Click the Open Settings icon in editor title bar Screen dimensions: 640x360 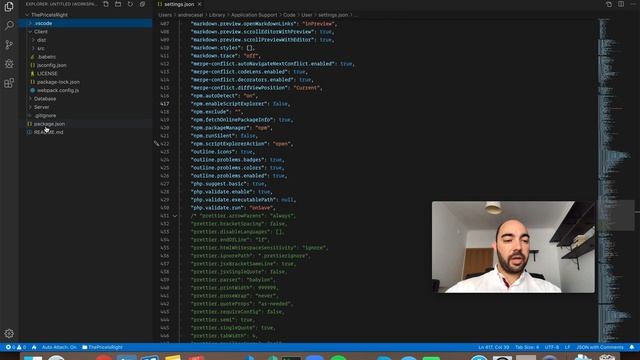pyautogui.click(x=609, y=4)
